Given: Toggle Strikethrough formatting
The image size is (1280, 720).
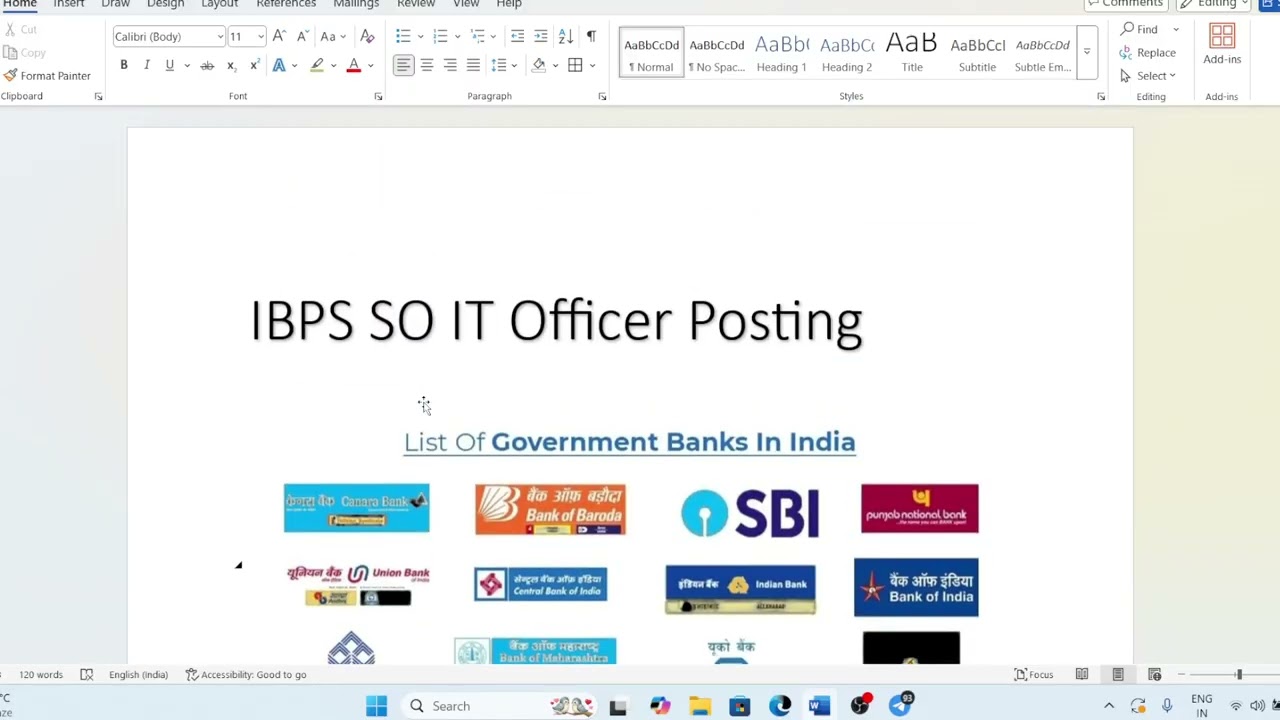Looking at the screenshot, I should 207,65.
